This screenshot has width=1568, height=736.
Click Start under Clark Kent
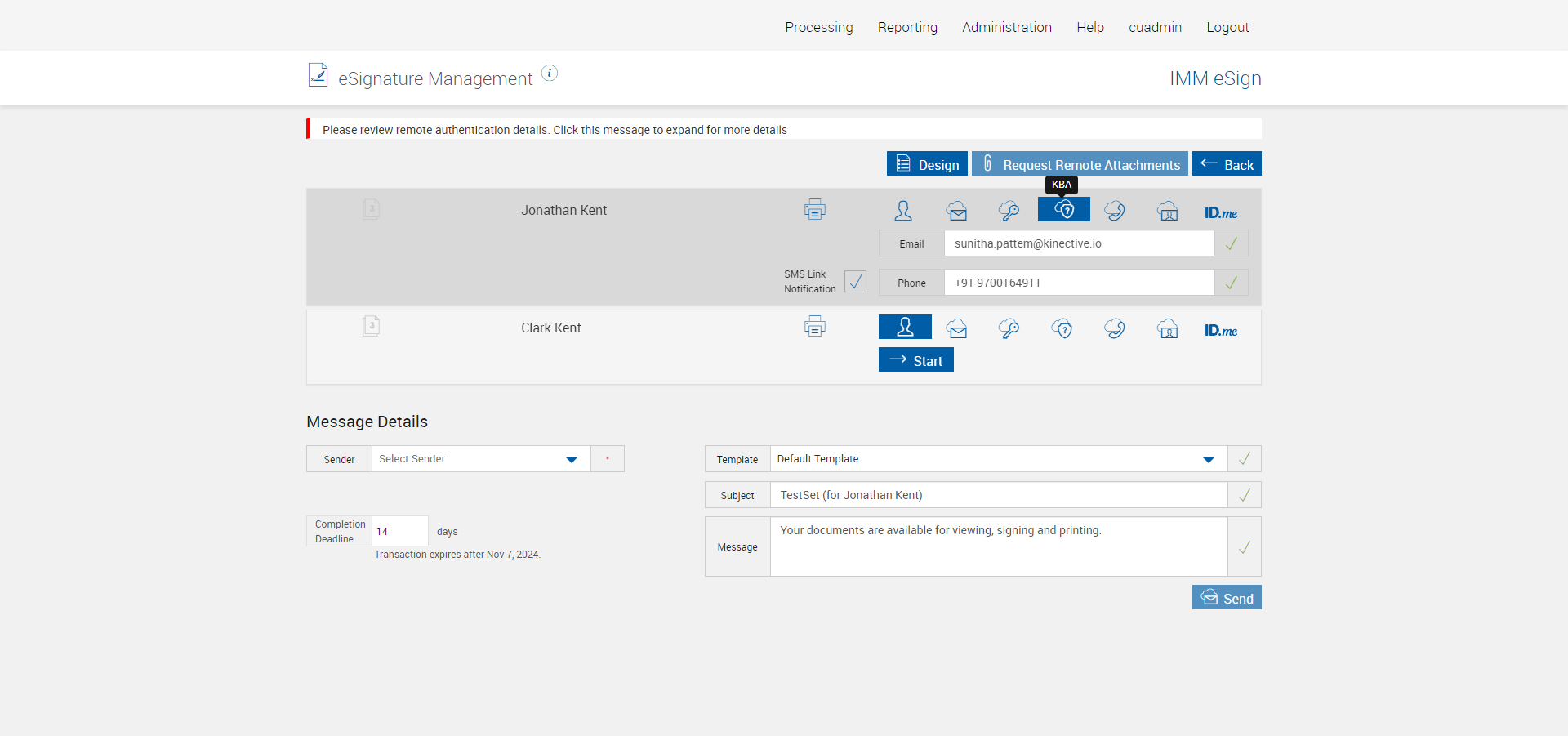click(x=915, y=360)
